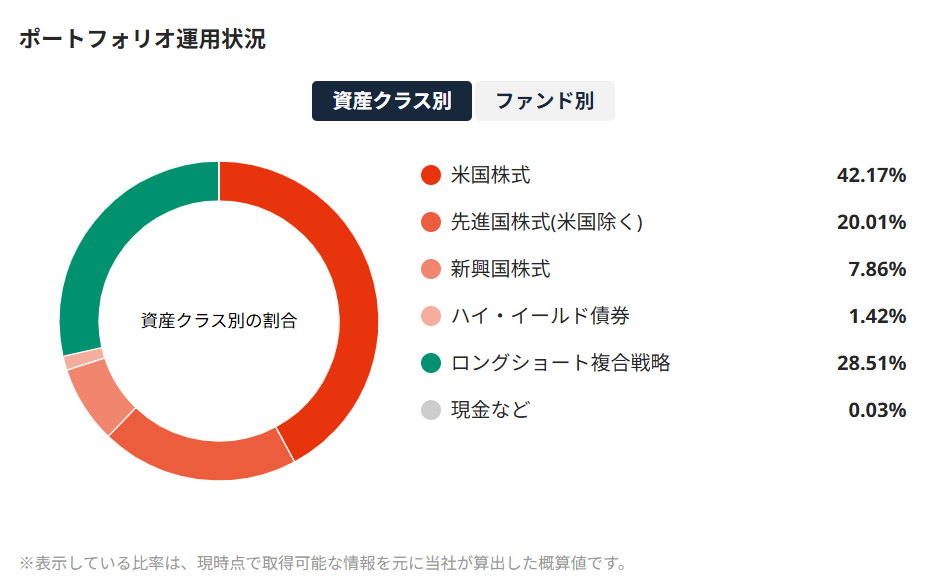Click the orange 先進国株式 legend dot
The image size is (925, 584).
tap(430, 222)
